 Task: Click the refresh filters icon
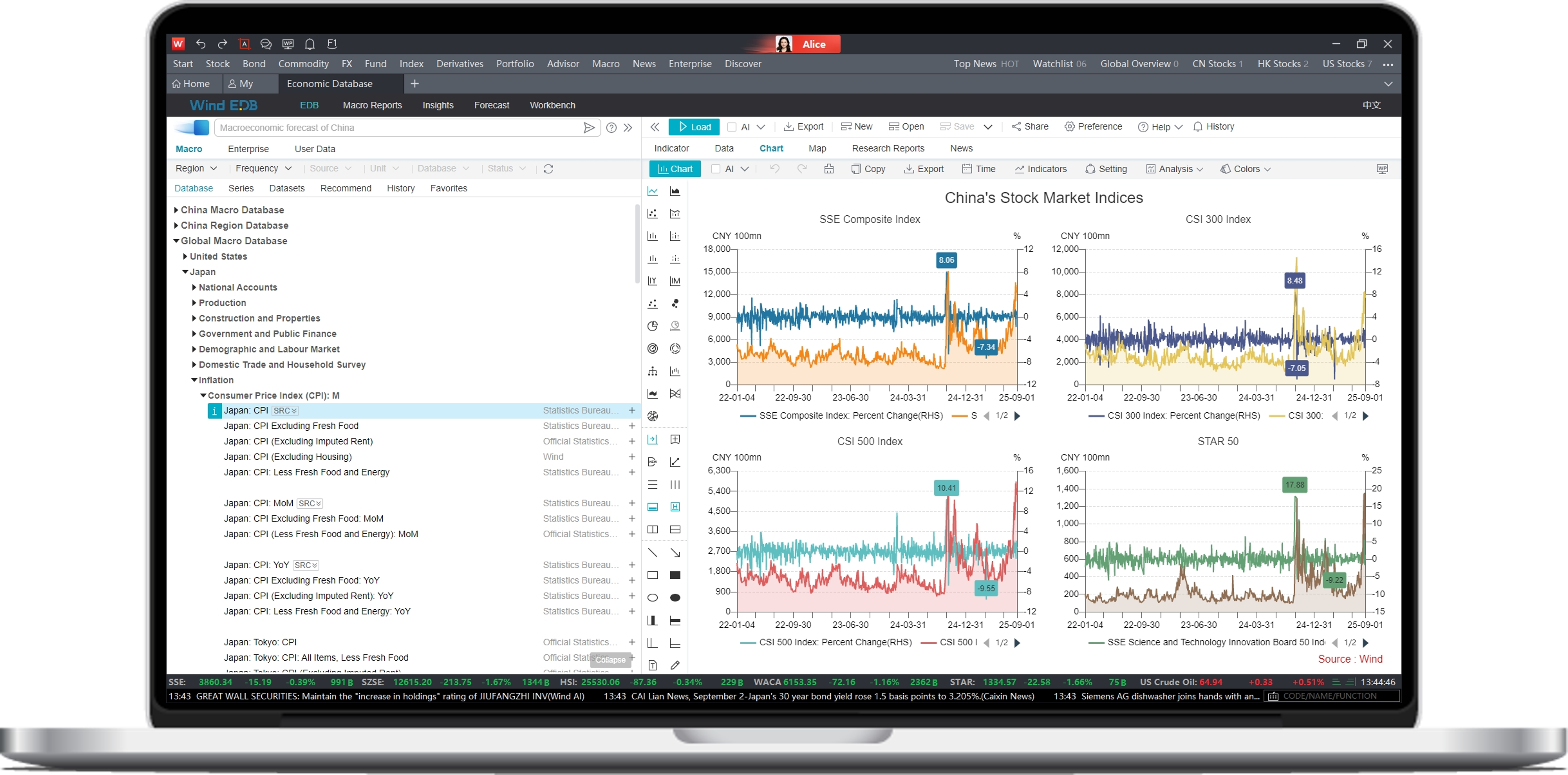tap(548, 169)
